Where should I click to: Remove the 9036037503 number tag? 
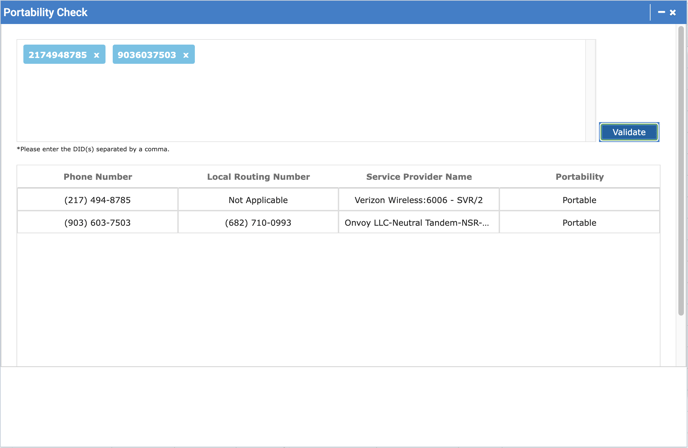click(186, 55)
